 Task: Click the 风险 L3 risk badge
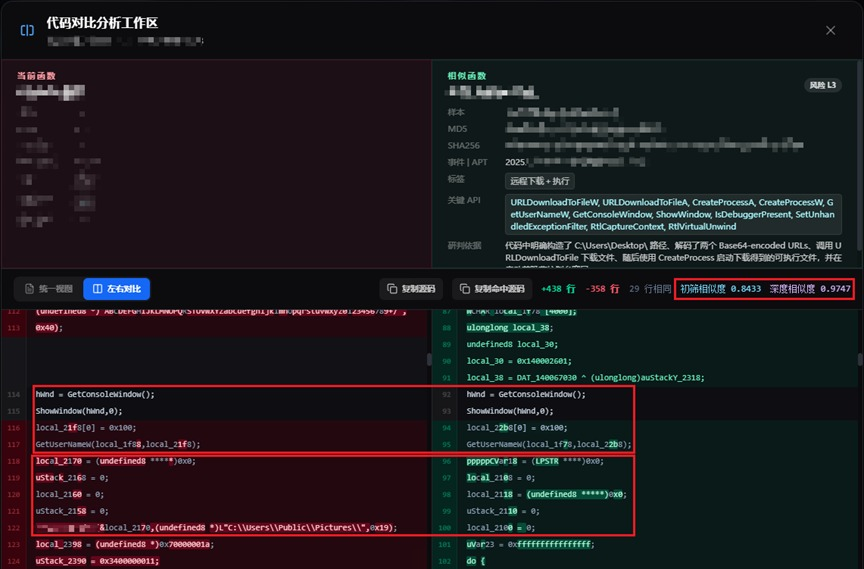(x=823, y=85)
